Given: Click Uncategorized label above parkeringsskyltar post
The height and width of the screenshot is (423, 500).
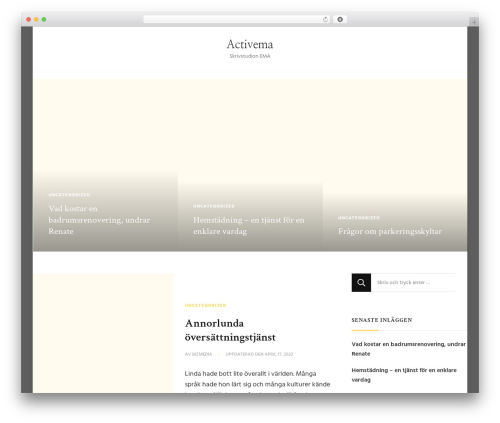Looking at the screenshot, I should (x=359, y=218).
